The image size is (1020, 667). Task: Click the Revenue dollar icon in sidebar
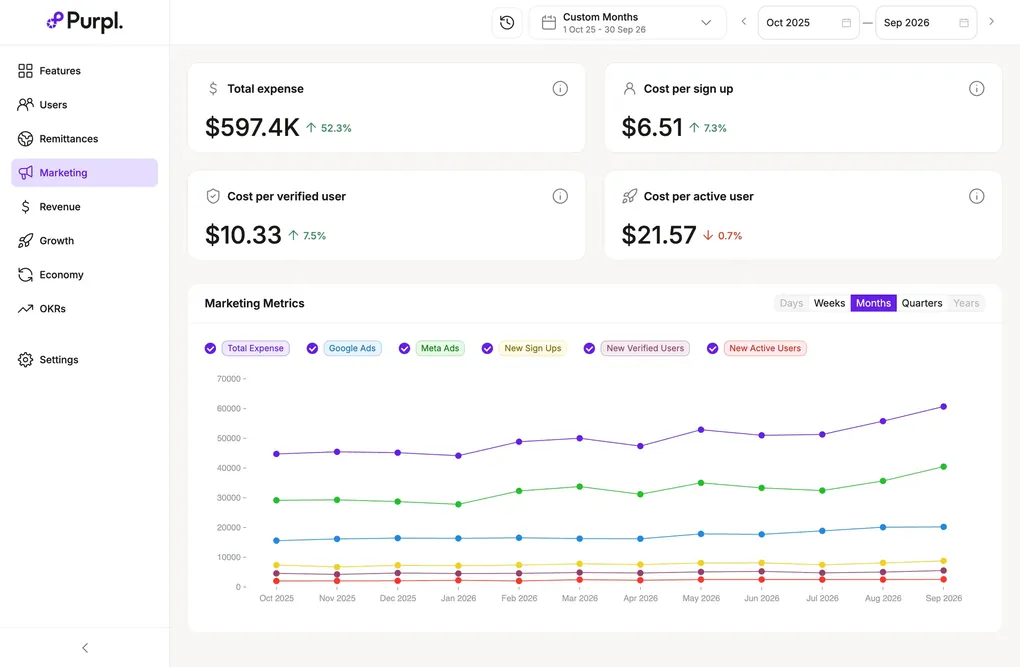[25, 206]
